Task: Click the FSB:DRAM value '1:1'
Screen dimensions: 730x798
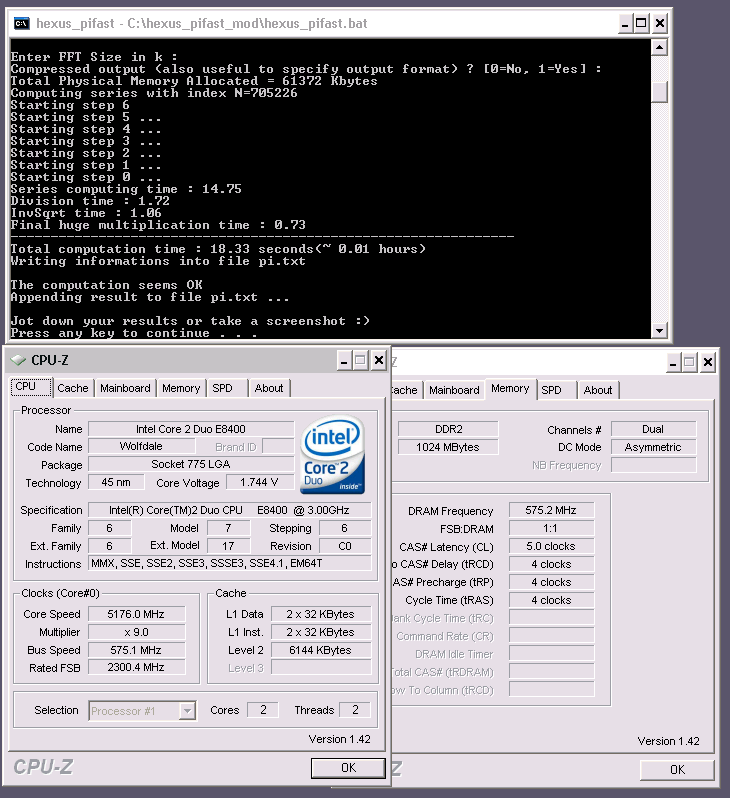Action: click(x=551, y=528)
